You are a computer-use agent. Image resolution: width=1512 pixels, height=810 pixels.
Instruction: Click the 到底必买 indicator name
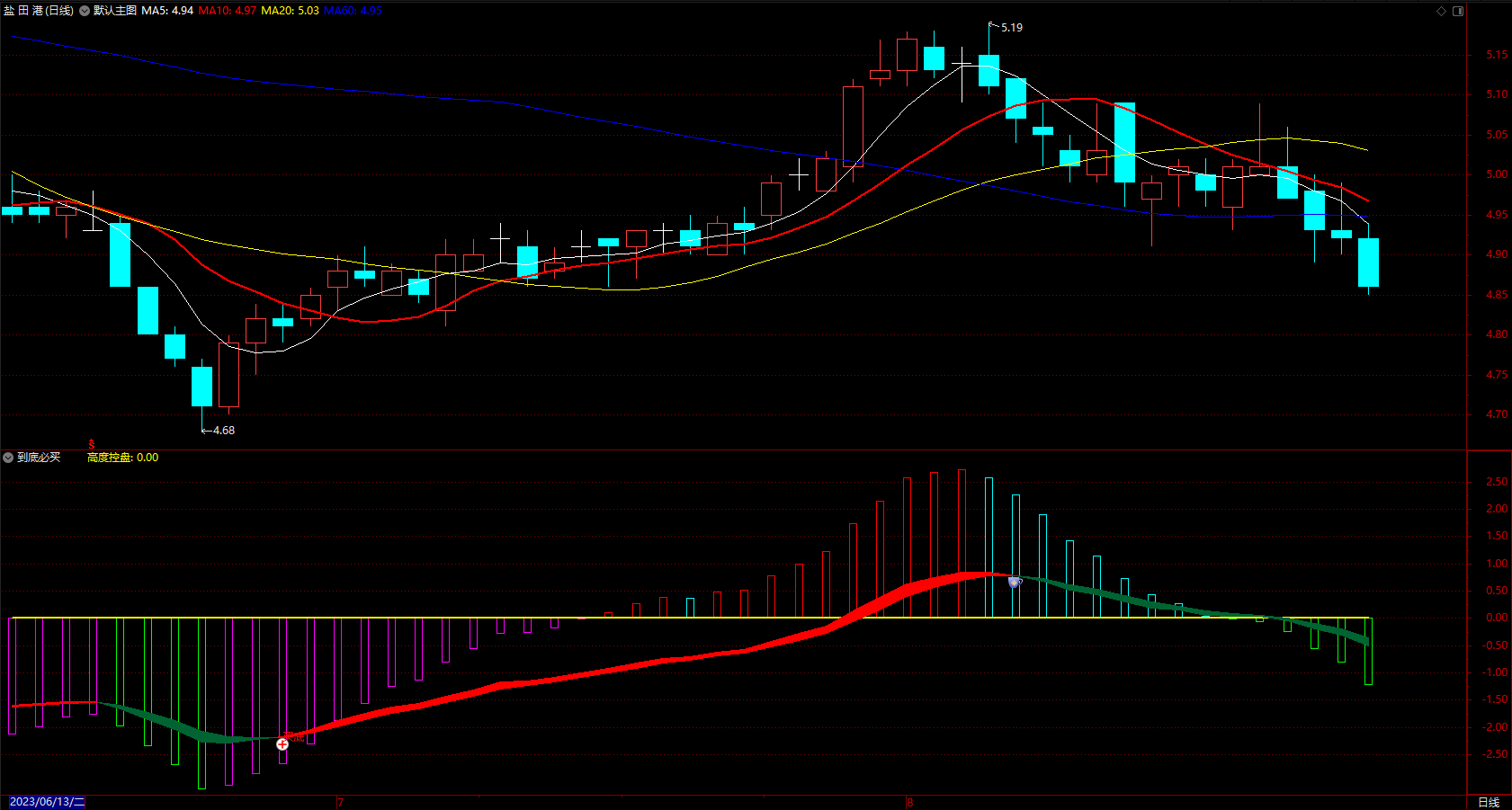[39, 458]
